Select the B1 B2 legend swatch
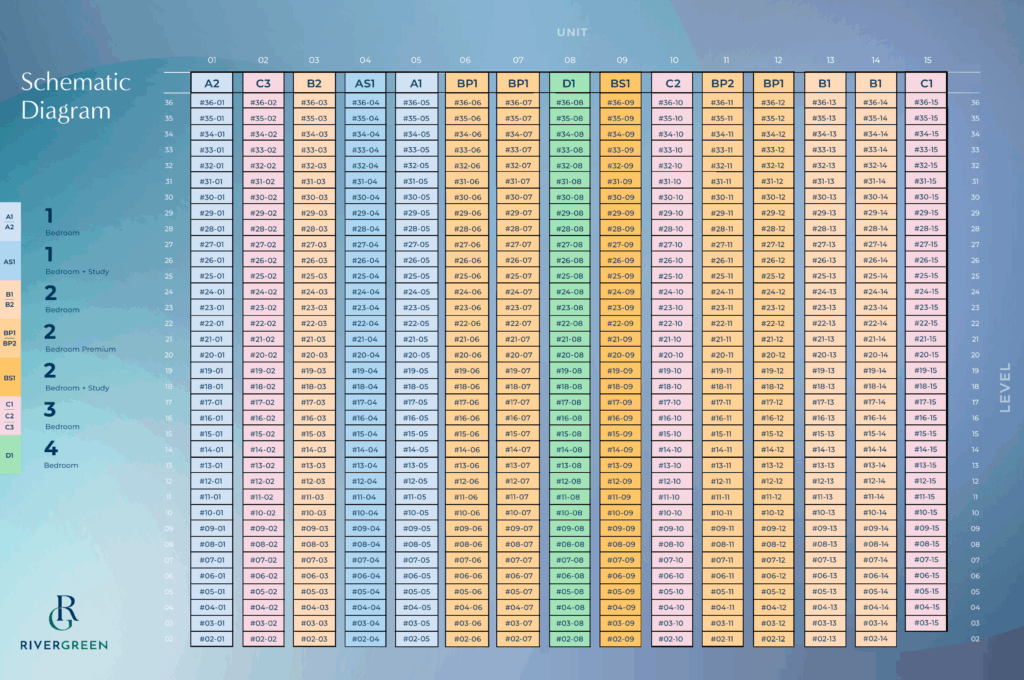1024x680 pixels. tap(10, 300)
